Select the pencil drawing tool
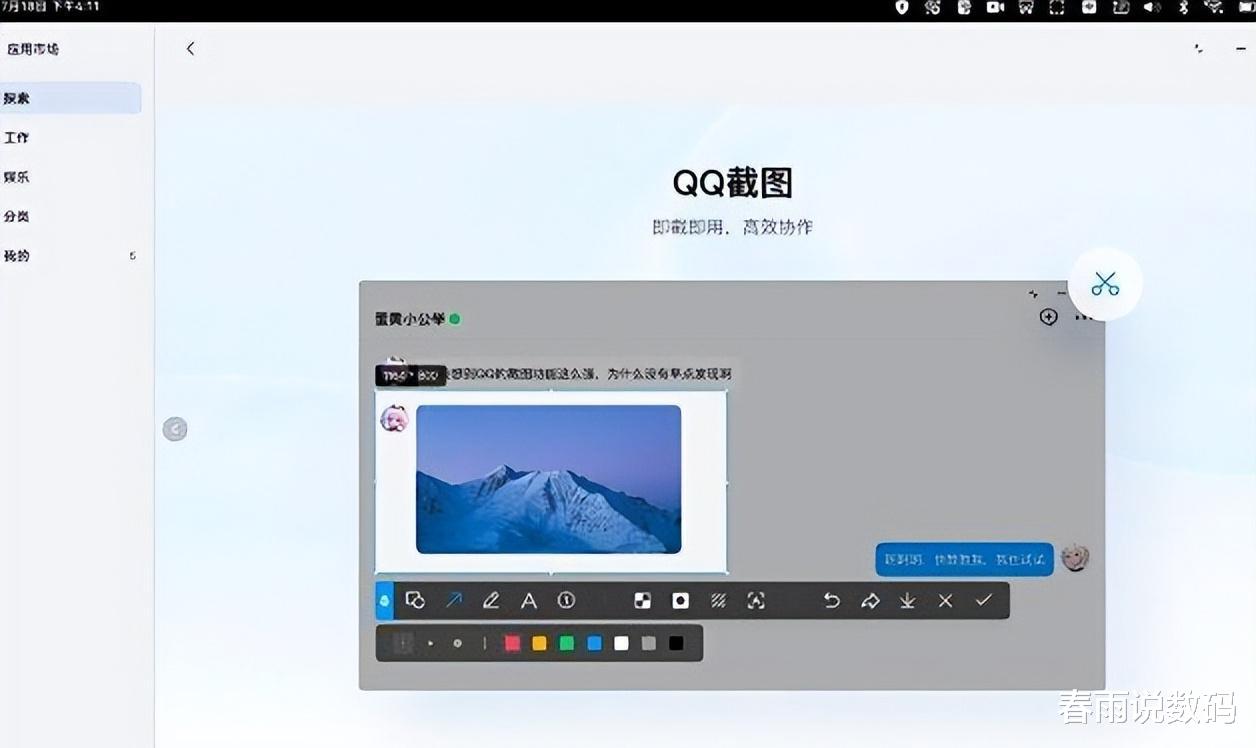 point(491,600)
